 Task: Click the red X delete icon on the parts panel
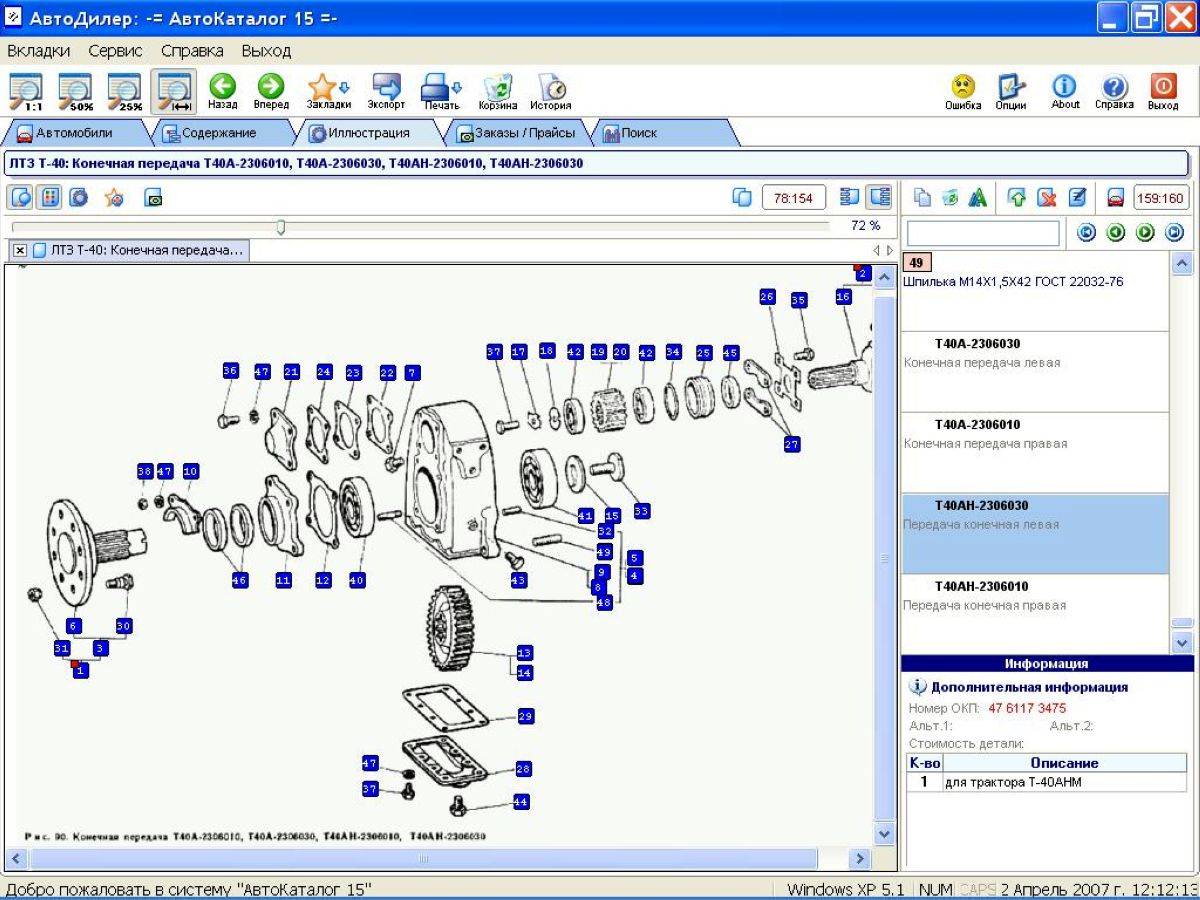pyautogui.click(x=1047, y=198)
